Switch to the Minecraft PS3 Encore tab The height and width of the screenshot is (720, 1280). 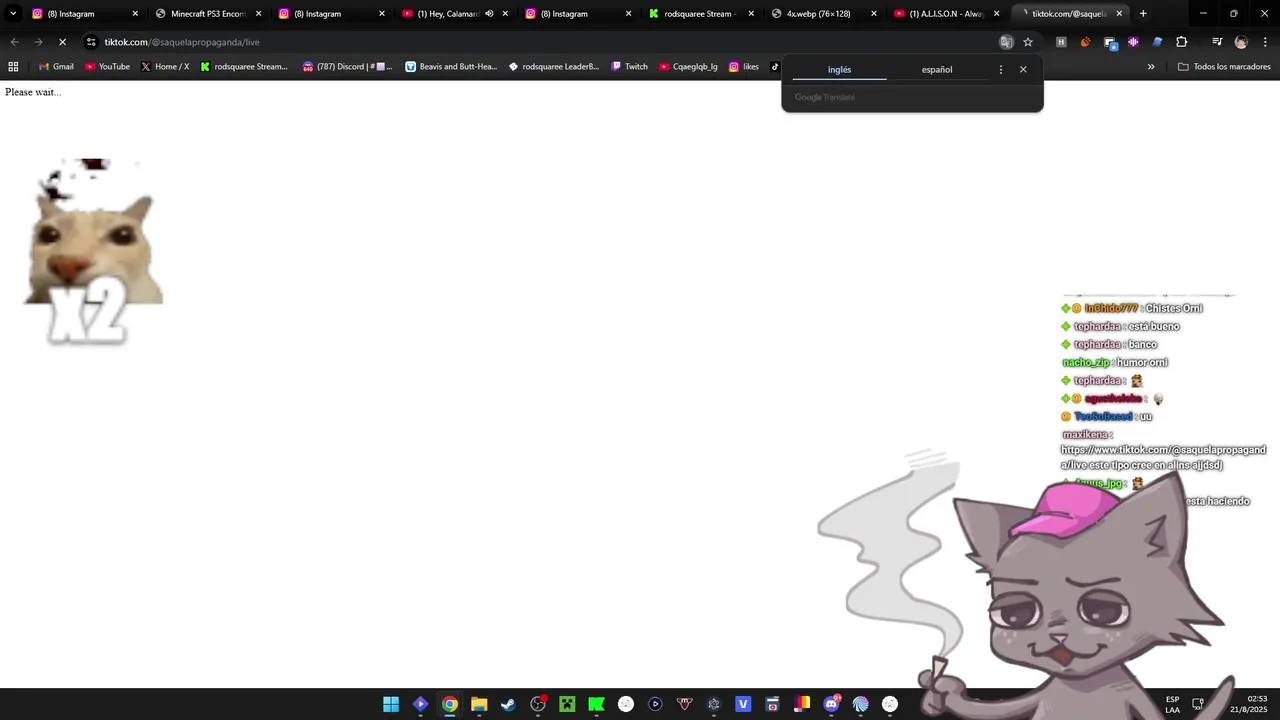[x=208, y=14]
